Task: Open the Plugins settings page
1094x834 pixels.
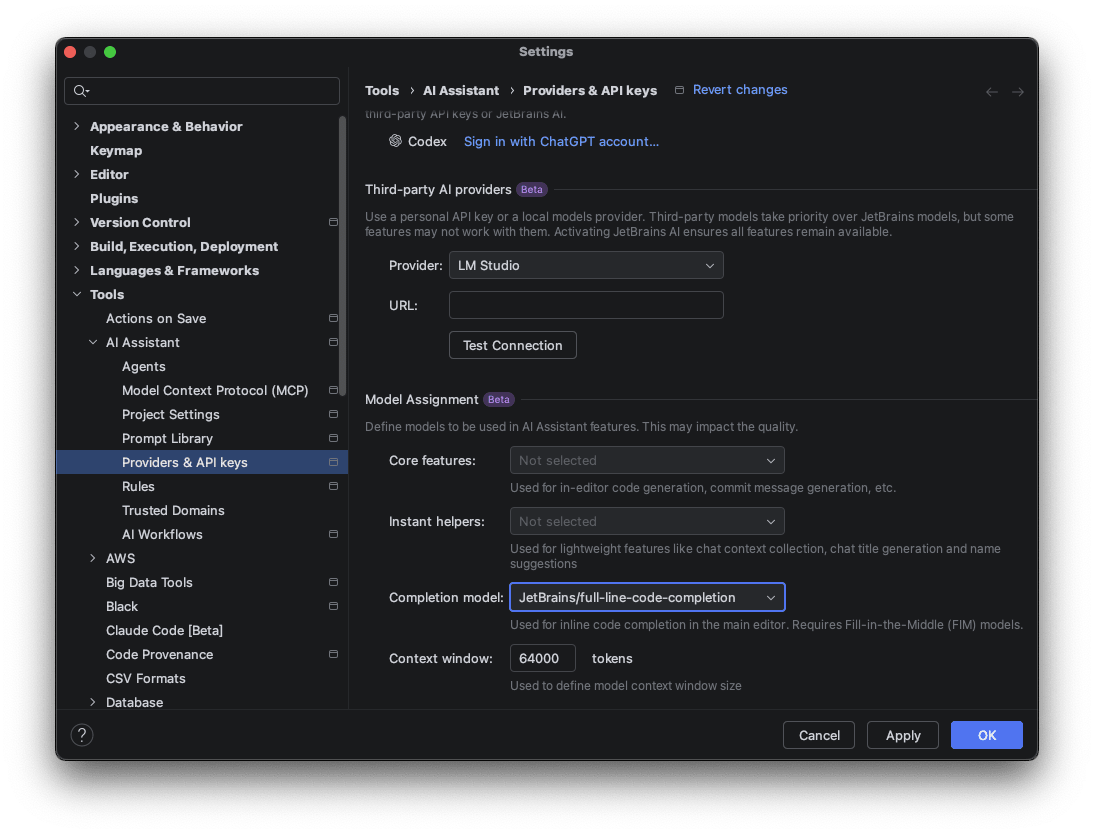Action: [x=114, y=198]
